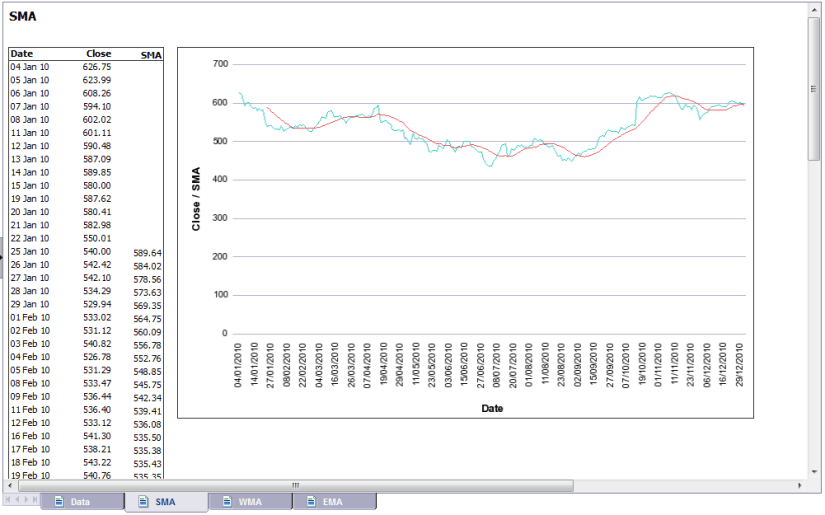The width and height of the screenshot is (825, 515).
Task: Click the SMA tab's sheet icon
Action: (x=143, y=501)
